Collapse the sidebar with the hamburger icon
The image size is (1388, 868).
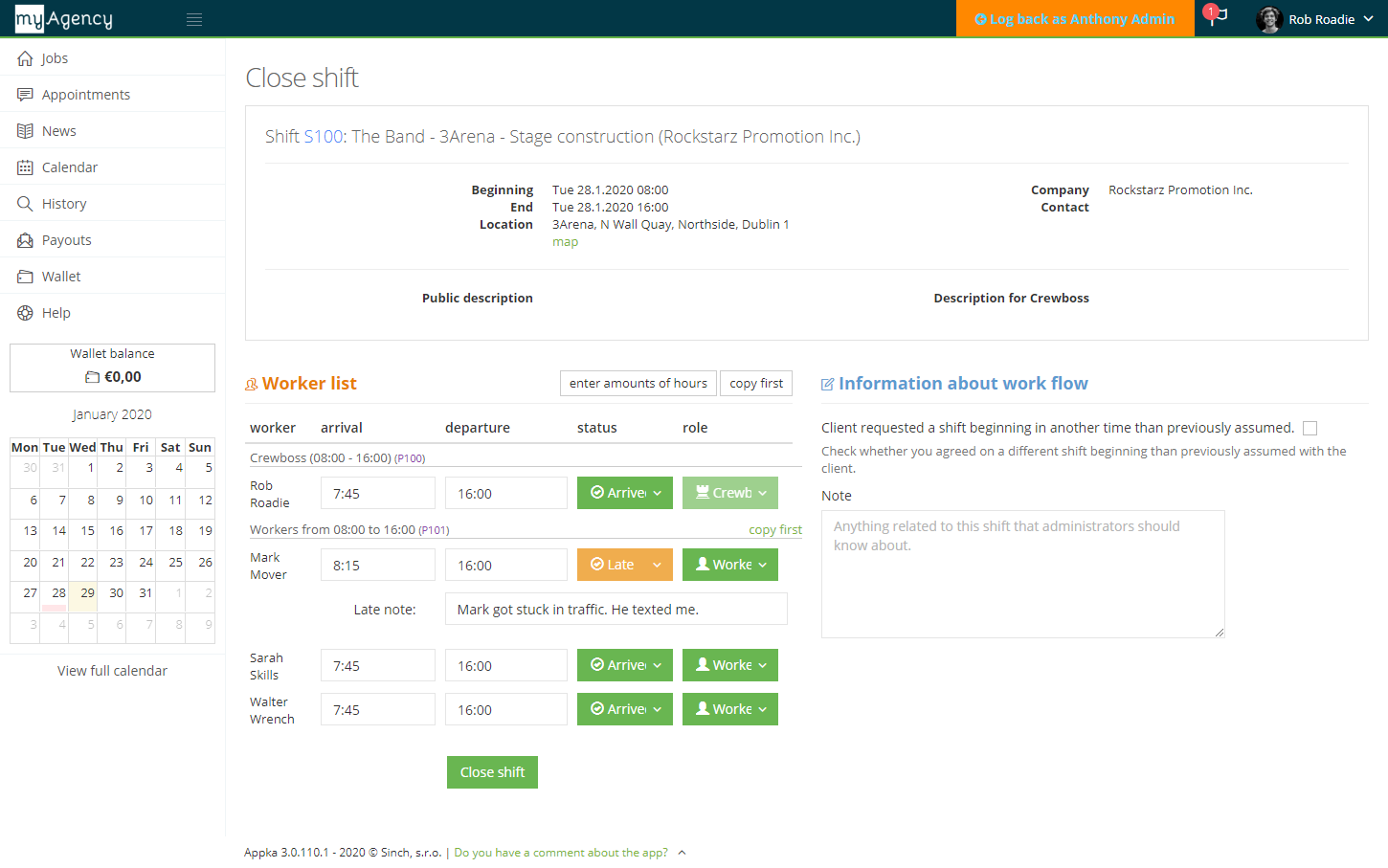194,18
